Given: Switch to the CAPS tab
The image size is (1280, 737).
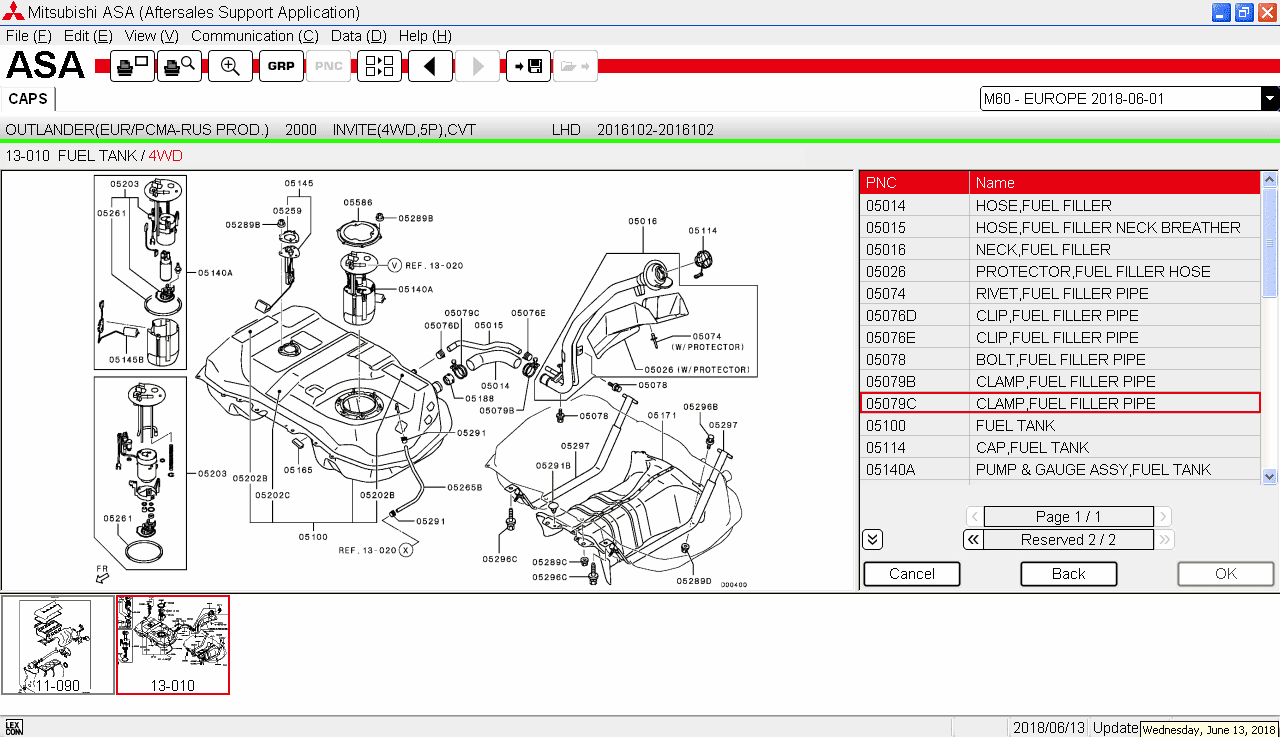Looking at the screenshot, I should [28, 99].
